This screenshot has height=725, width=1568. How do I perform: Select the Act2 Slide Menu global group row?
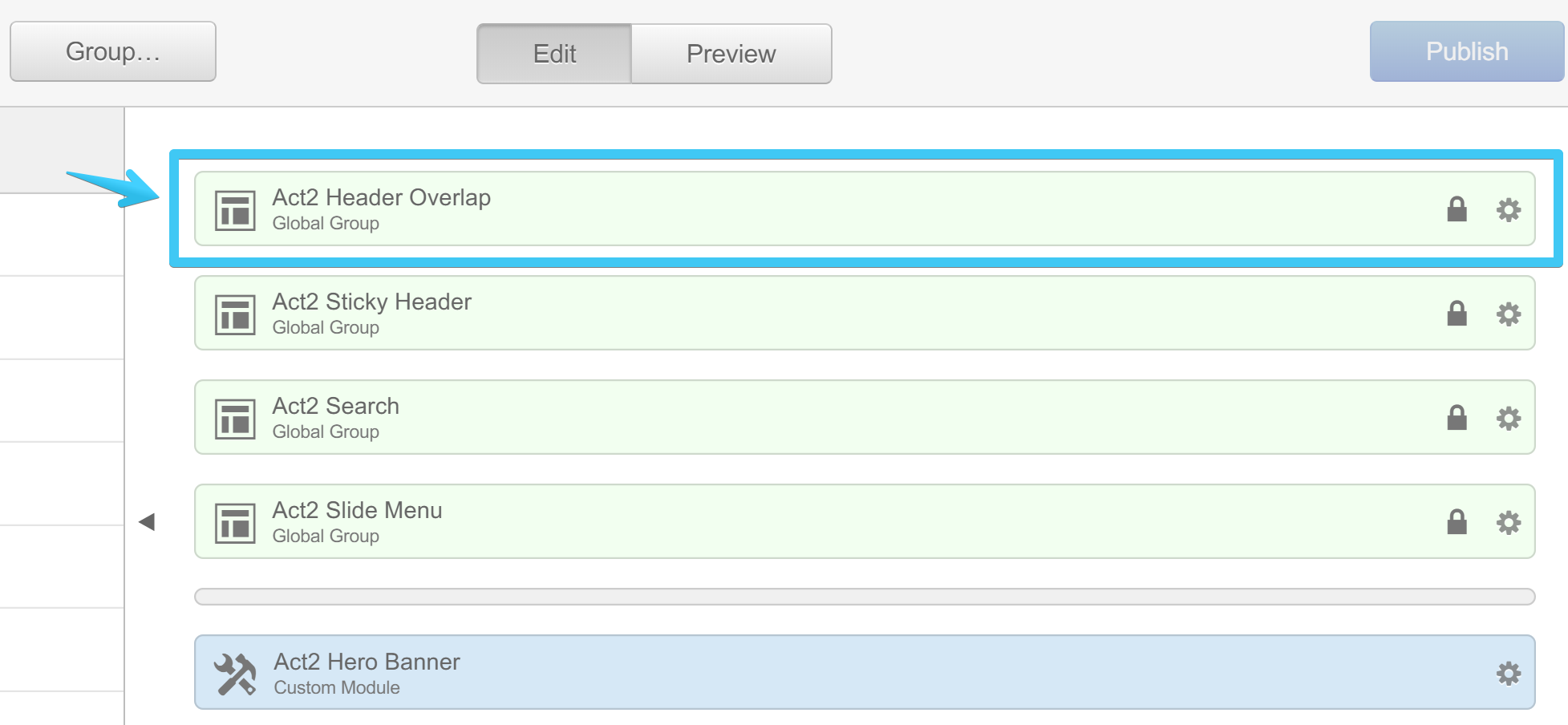802,522
